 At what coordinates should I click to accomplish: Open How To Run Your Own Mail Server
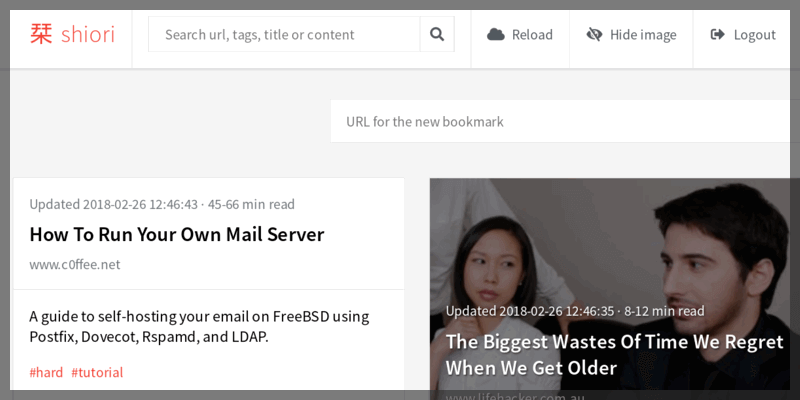tap(177, 235)
